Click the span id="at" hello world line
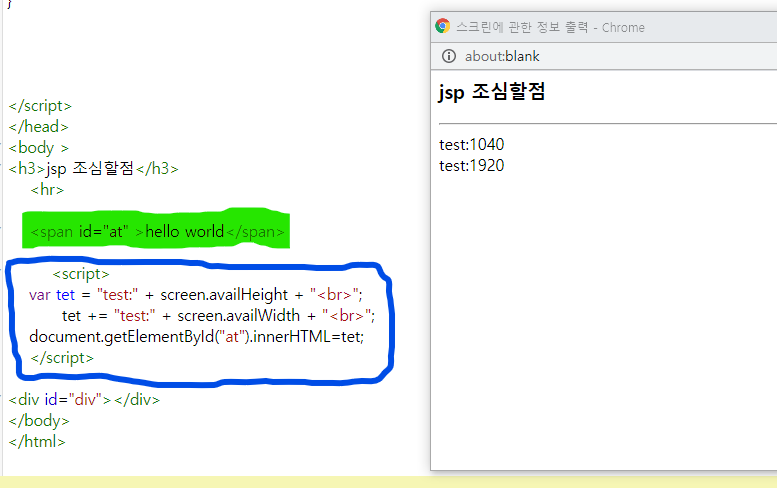Viewport: 777px width, 488px height. coord(158,231)
